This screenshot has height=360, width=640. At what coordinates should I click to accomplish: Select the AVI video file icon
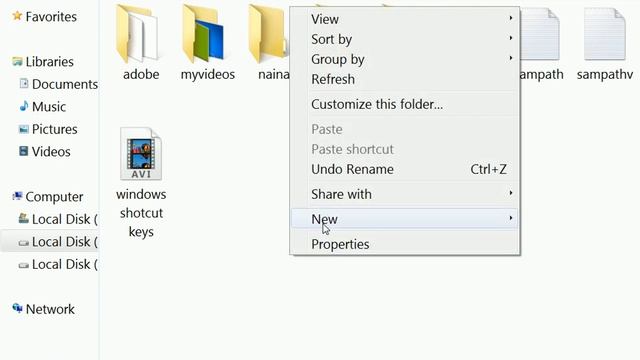coord(141,154)
